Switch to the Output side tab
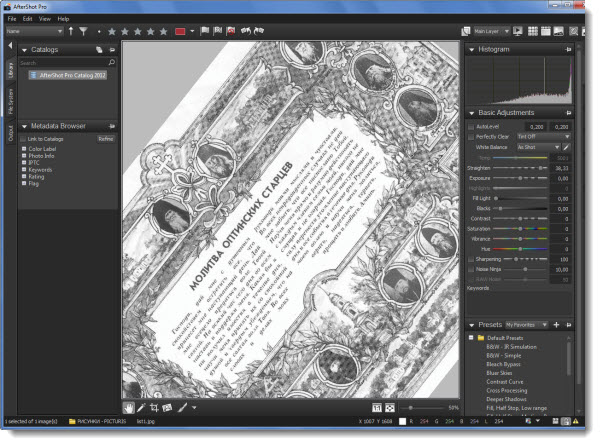The height and width of the screenshot is (445, 600). [11, 133]
